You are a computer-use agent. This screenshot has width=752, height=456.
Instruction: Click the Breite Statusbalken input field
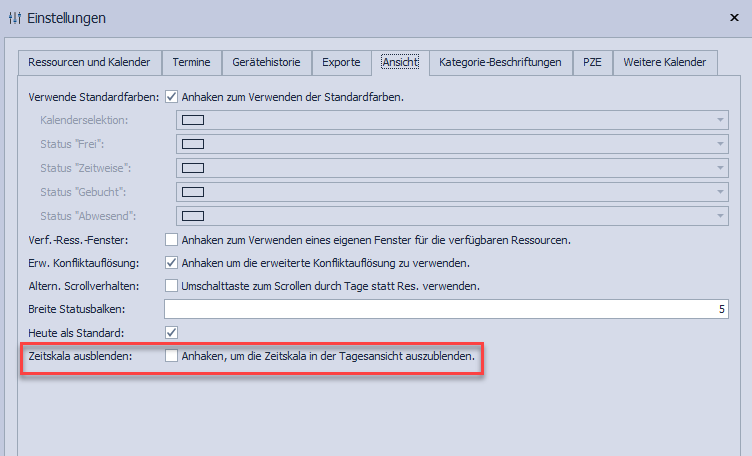[x=452, y=310]
